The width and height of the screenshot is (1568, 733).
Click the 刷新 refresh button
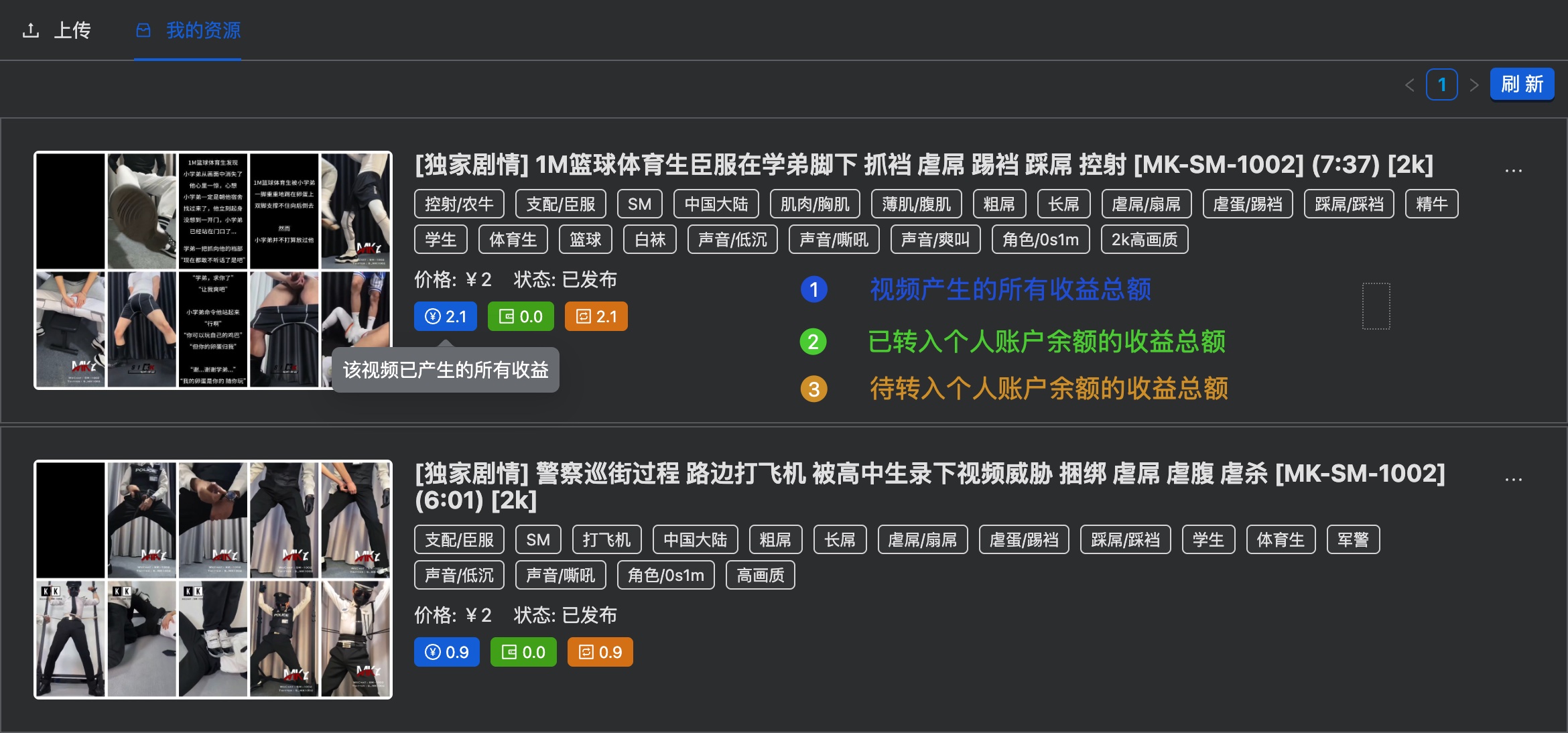click(1522, 84)
